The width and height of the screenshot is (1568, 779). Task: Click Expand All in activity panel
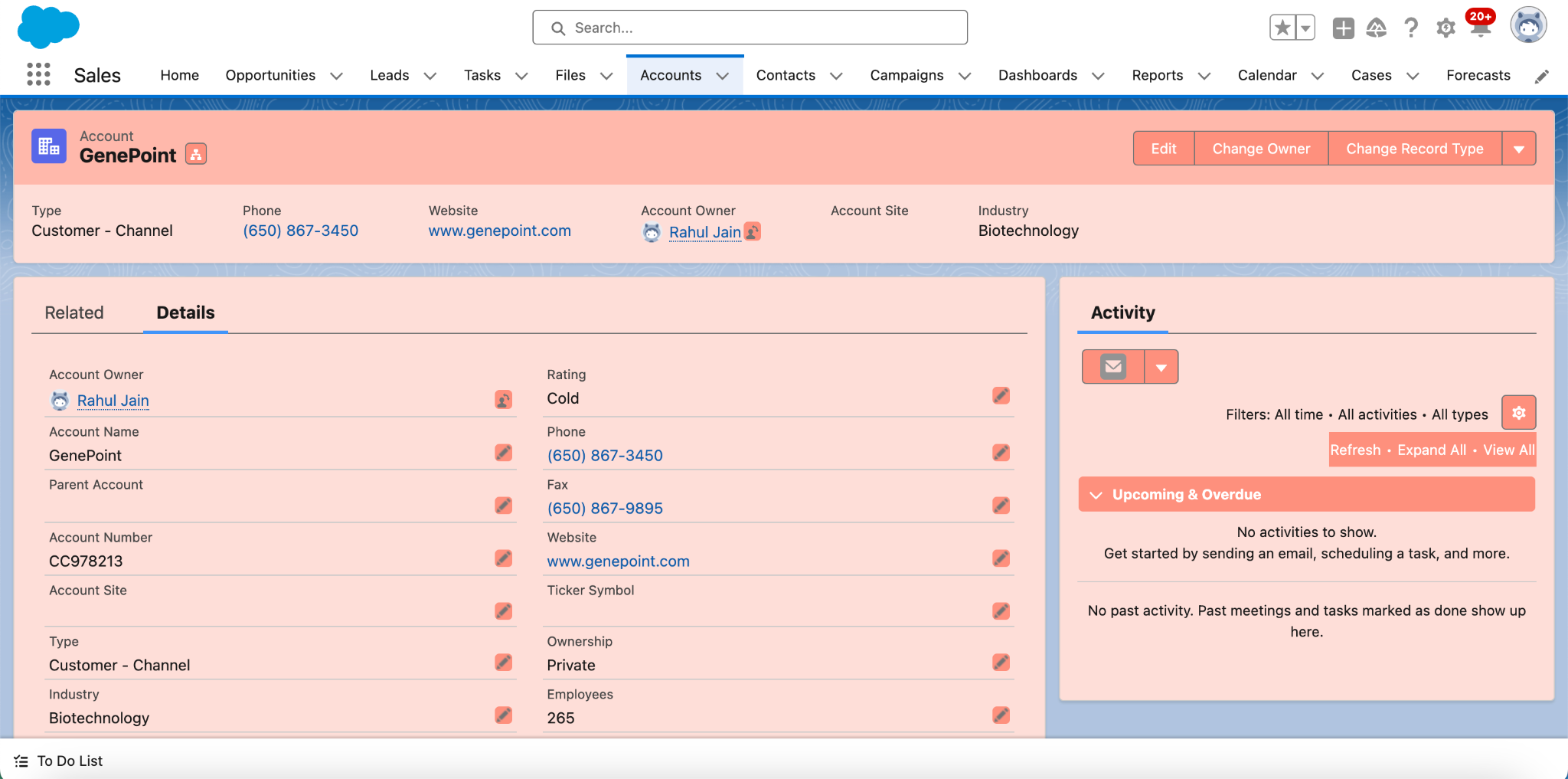tap(1432, 450)
